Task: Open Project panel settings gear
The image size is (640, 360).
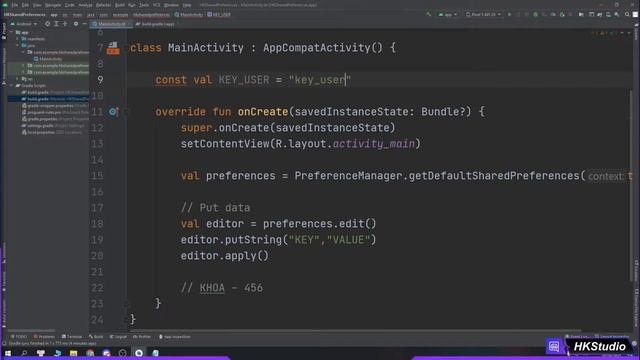Action: [x=76, y=24]
